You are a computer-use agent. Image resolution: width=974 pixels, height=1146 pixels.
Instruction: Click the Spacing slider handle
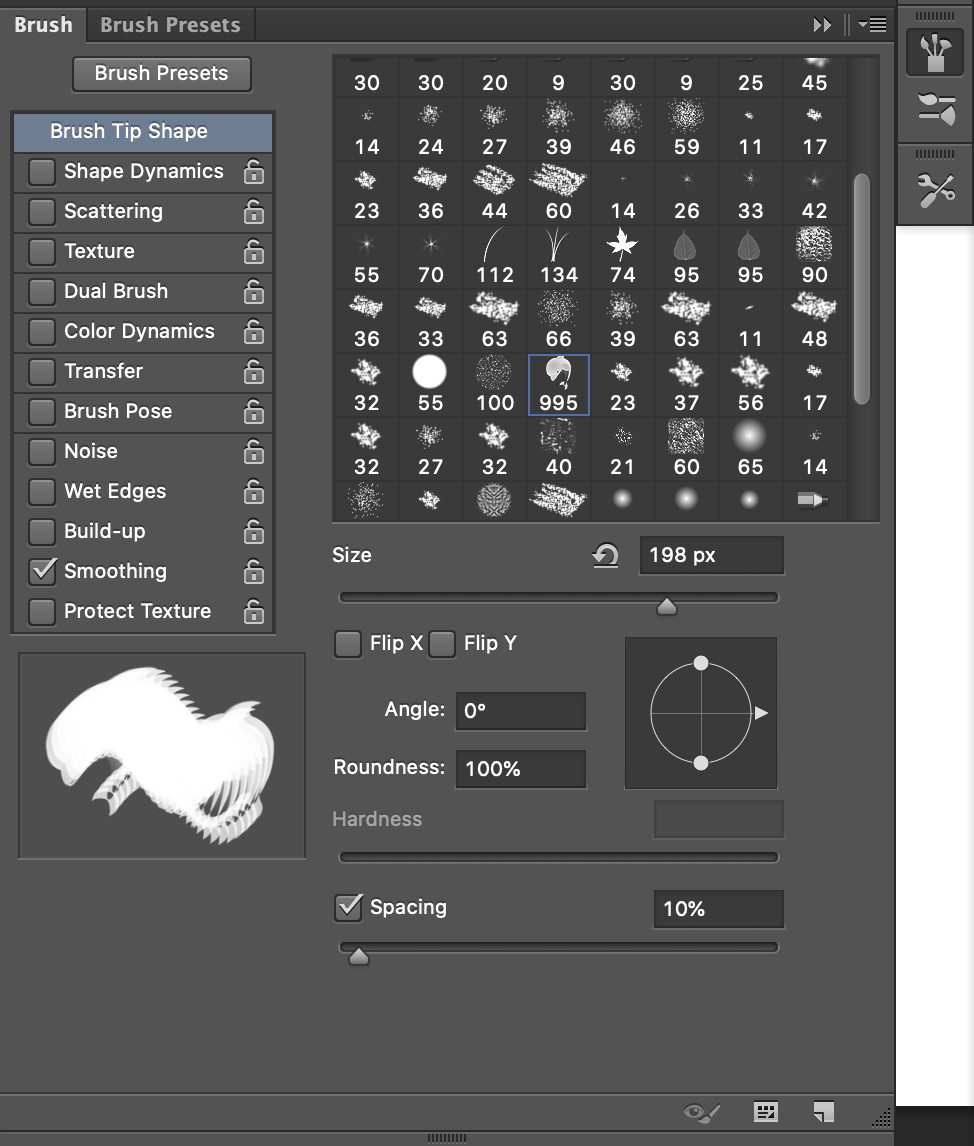[x=359, y=956]
